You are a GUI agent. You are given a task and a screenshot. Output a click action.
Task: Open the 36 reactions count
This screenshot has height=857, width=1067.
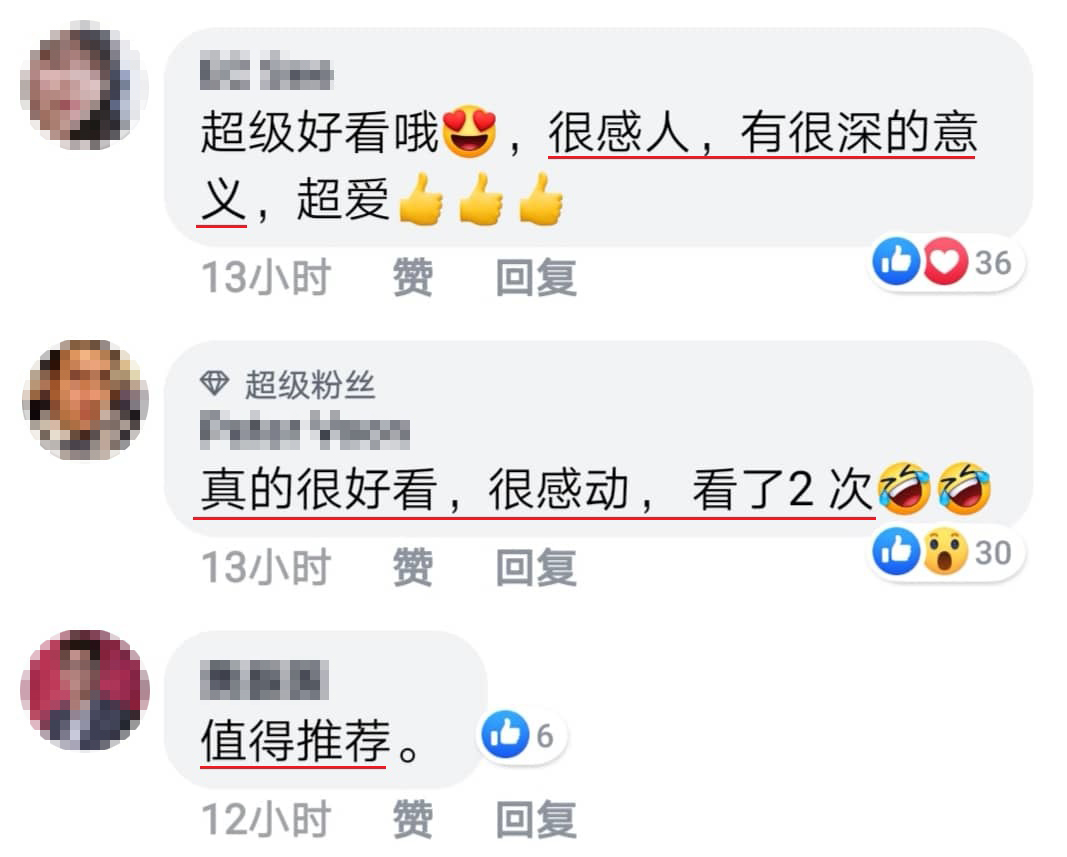coord(993,263)
